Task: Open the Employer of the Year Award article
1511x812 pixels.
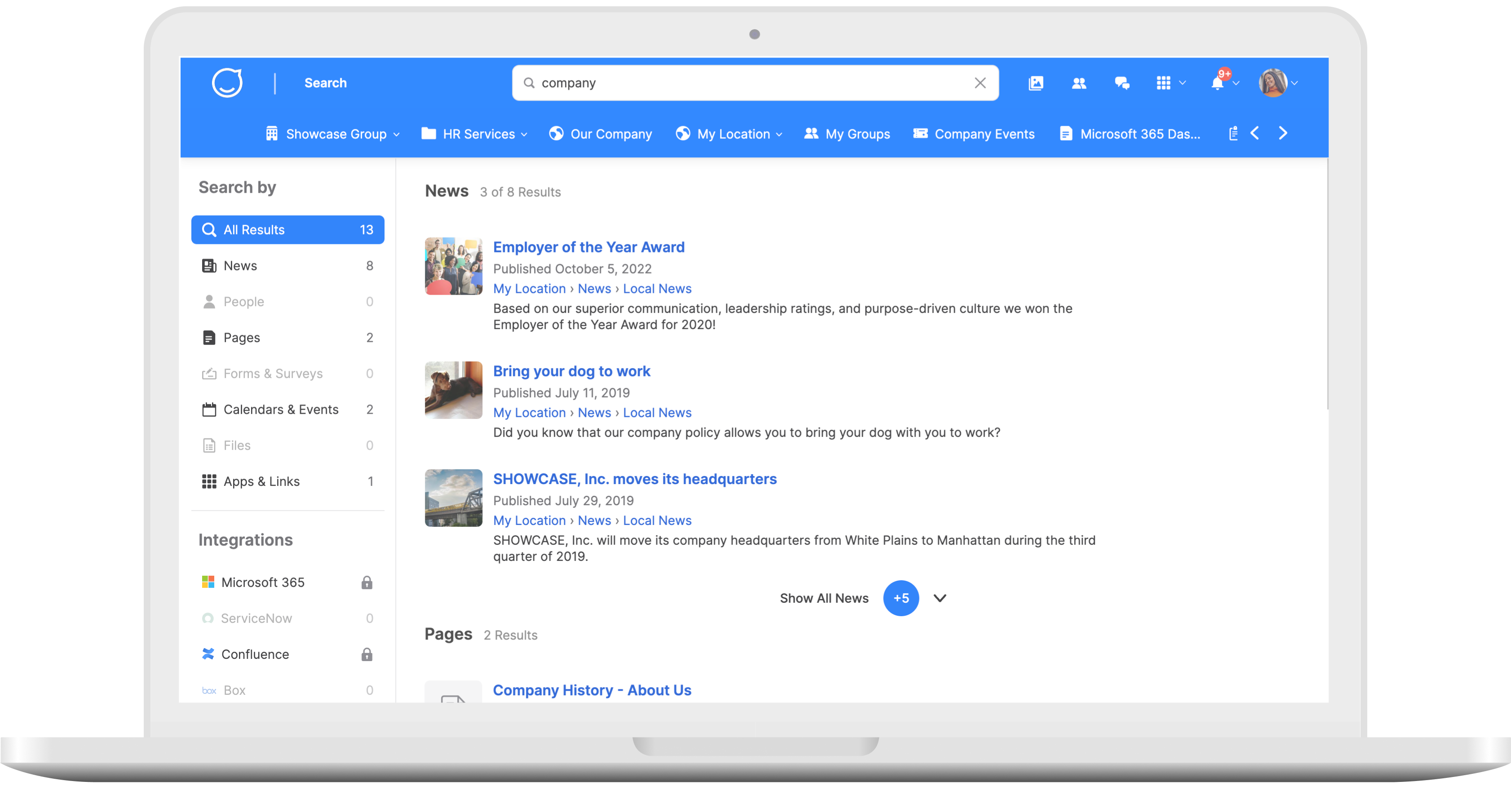Action: pyautogui.click(x=588, y=247)
